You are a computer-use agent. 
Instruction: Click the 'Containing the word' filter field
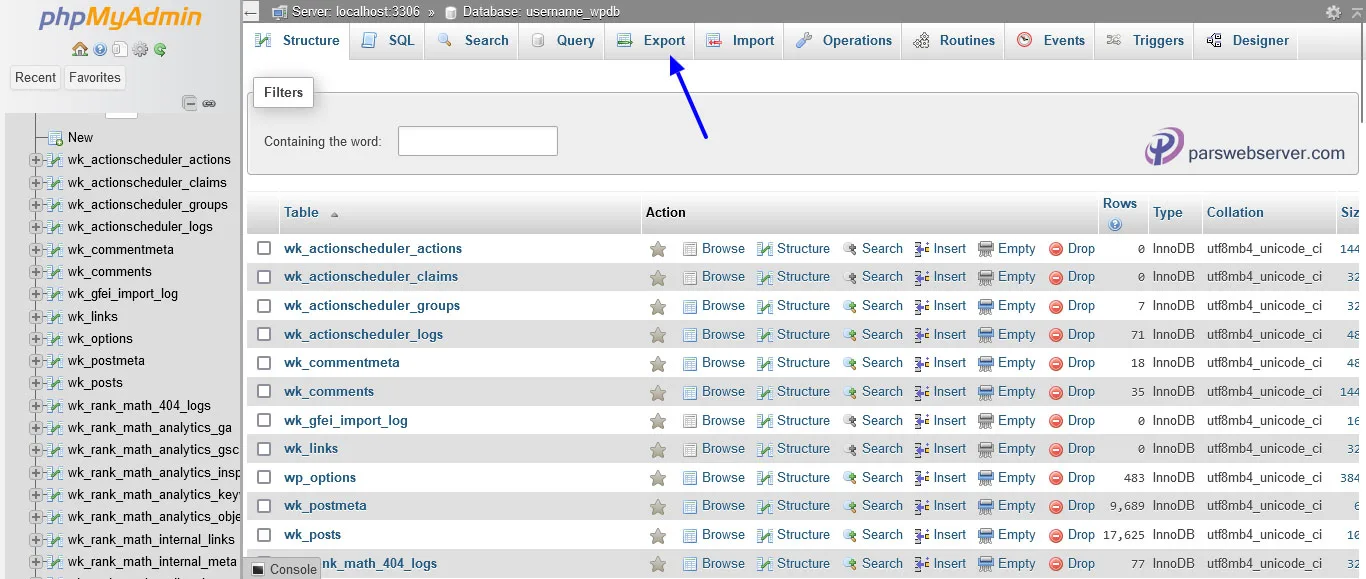477,141
